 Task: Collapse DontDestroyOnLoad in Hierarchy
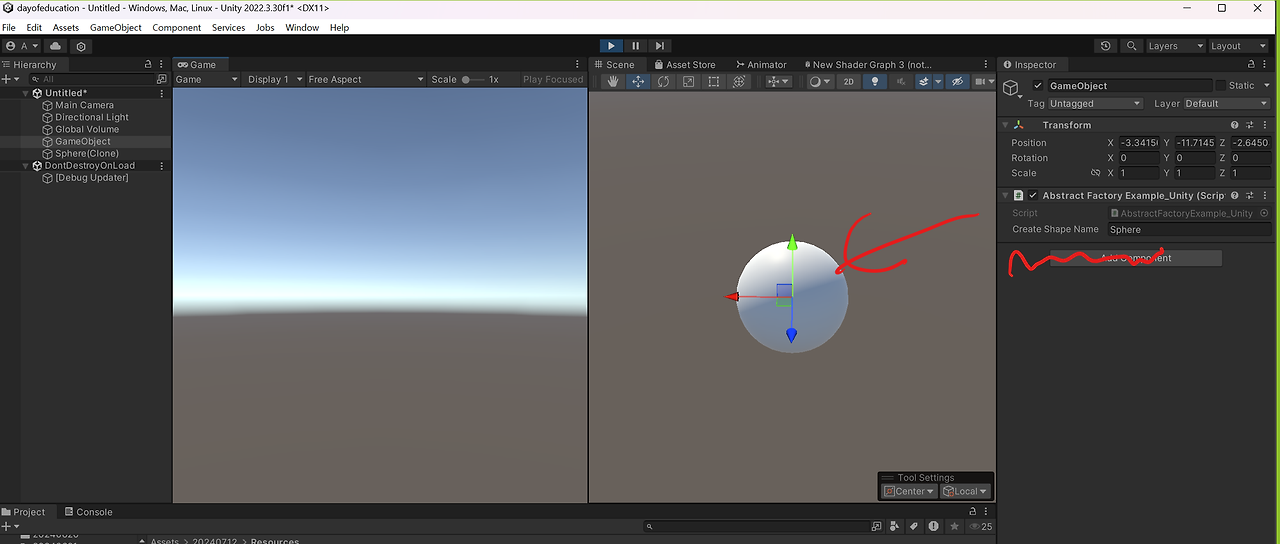click(x=26, y=166)
